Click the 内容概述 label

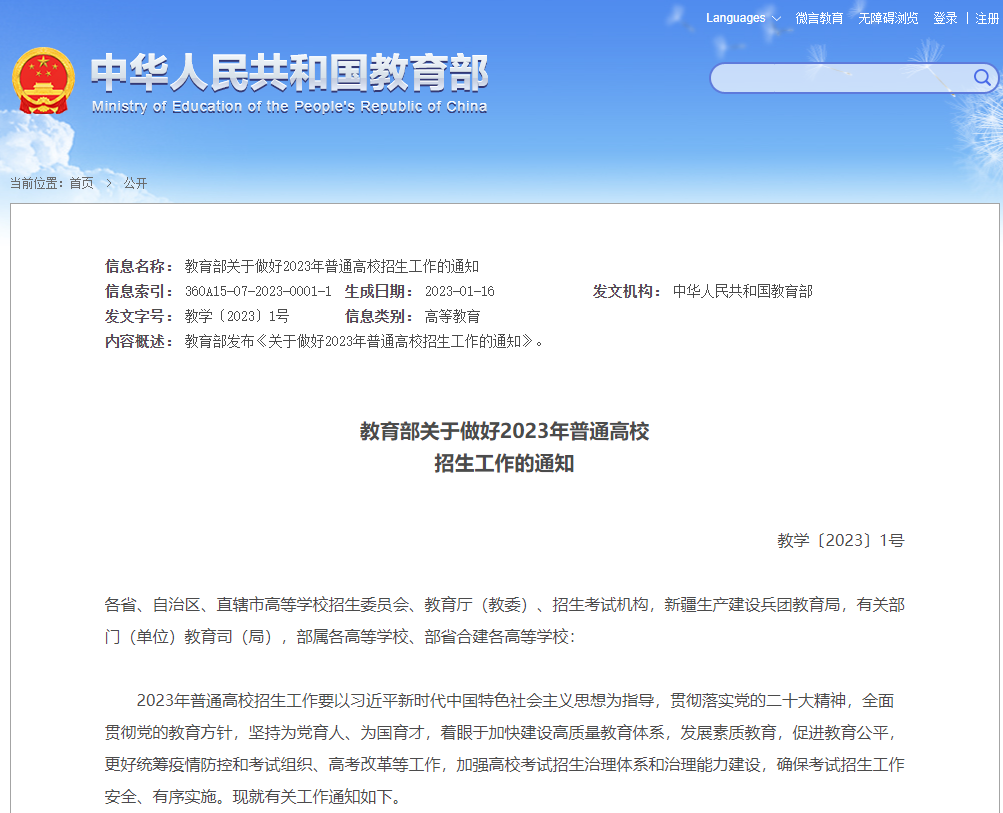pos(139,342)
